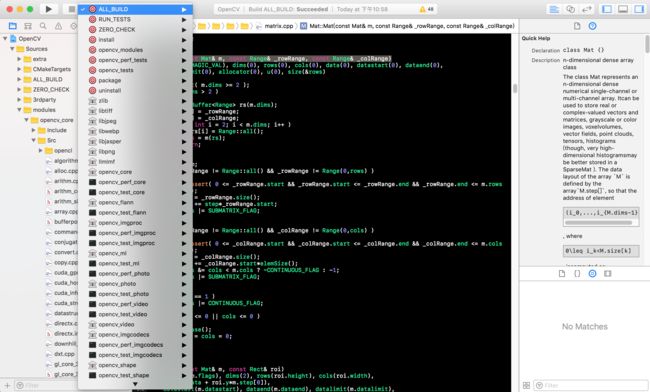
Task: Click the code editor vertical scrollbar
Action: [515, 88]
